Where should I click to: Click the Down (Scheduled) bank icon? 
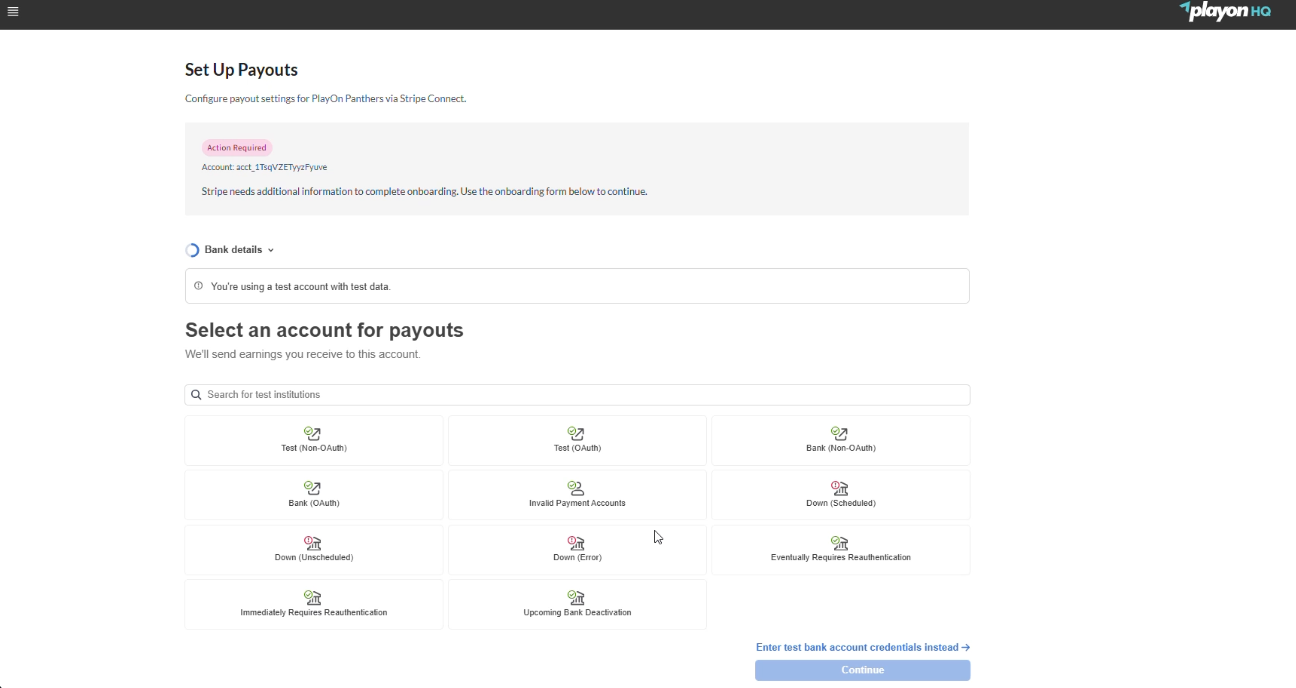pyautogui.click(x=840, y=489)
